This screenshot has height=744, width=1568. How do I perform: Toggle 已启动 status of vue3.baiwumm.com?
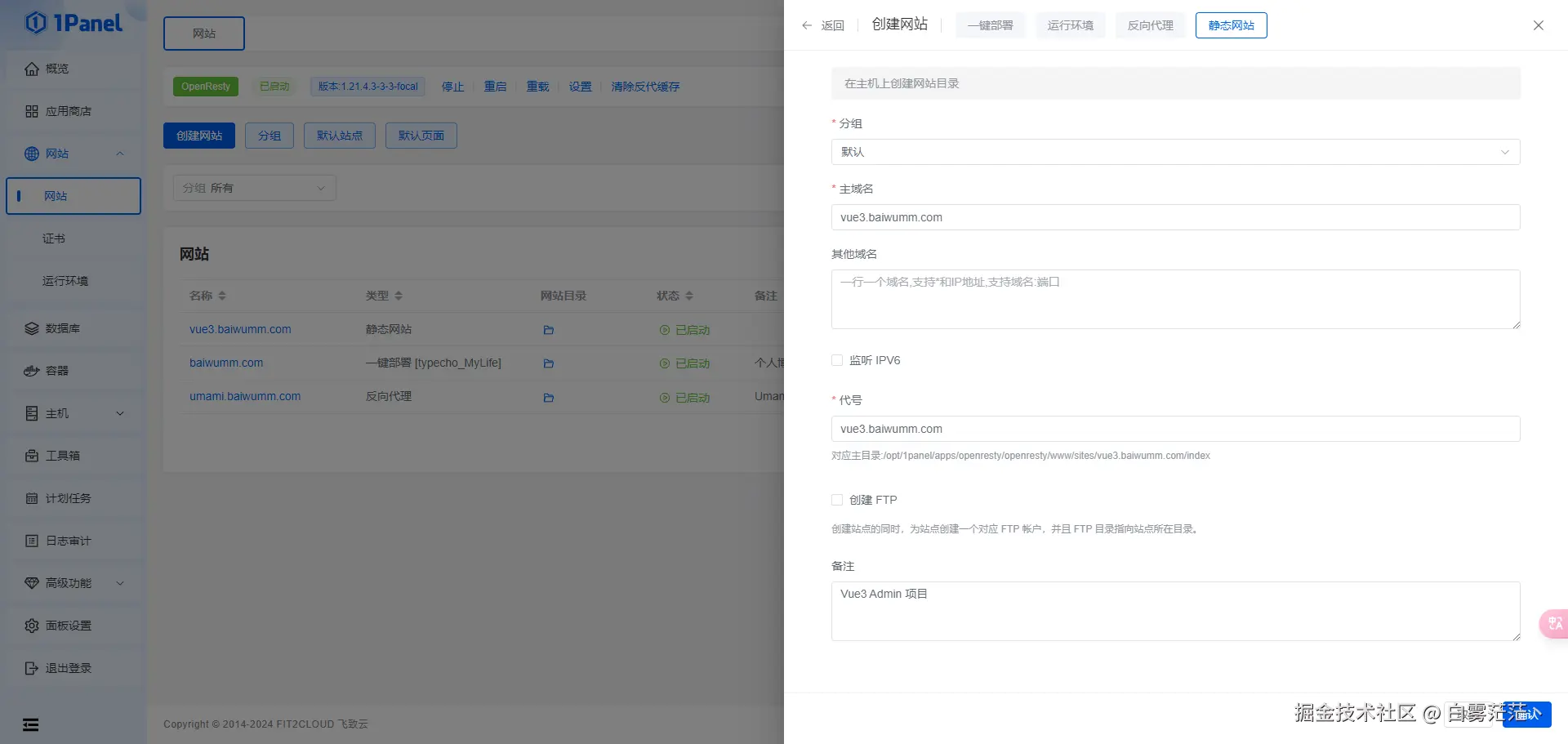click(x=684, y=330)
